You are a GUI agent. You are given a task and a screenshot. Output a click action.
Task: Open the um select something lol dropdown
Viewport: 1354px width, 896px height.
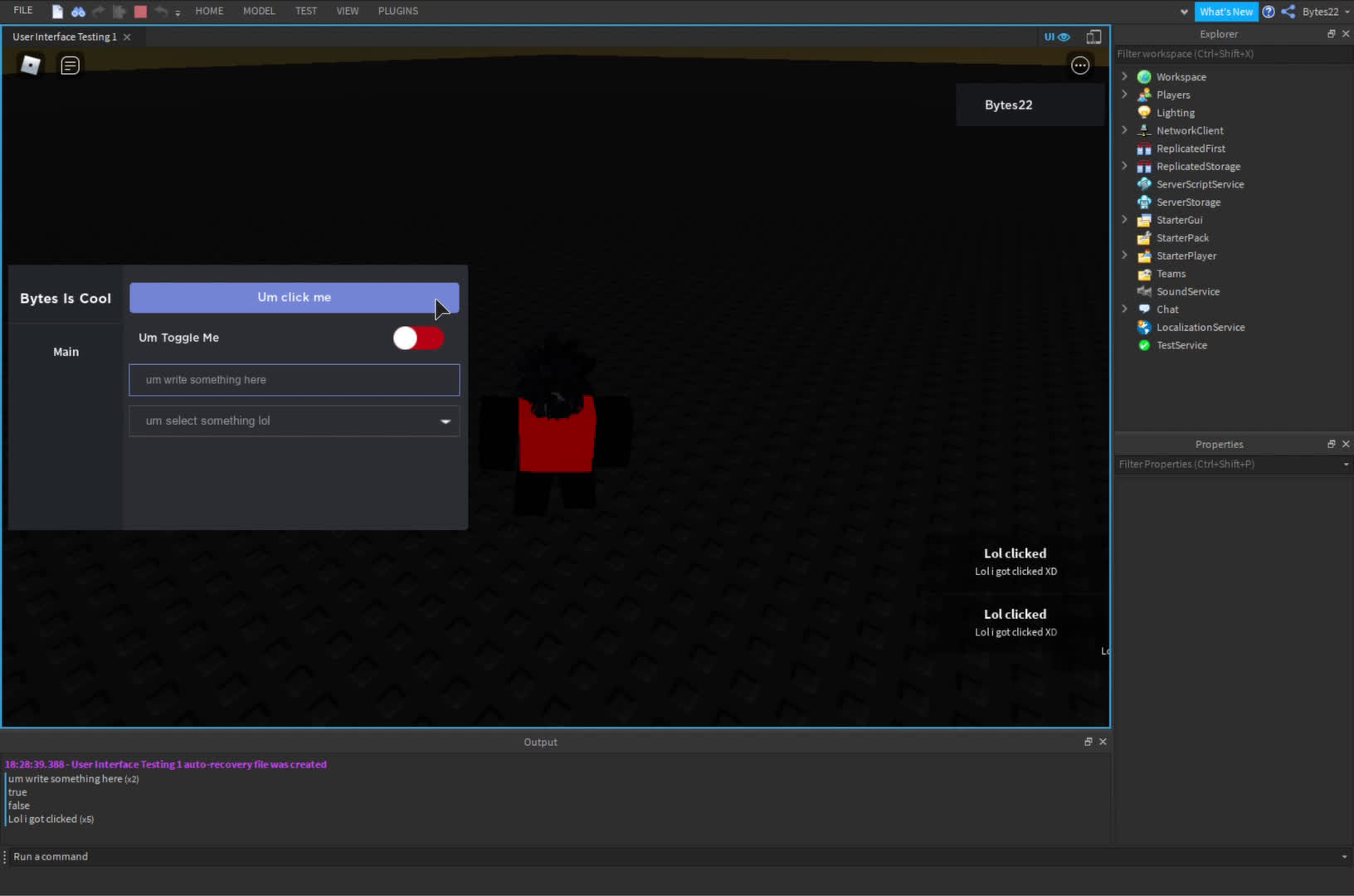pyautogui.click(x=294, y=421)
